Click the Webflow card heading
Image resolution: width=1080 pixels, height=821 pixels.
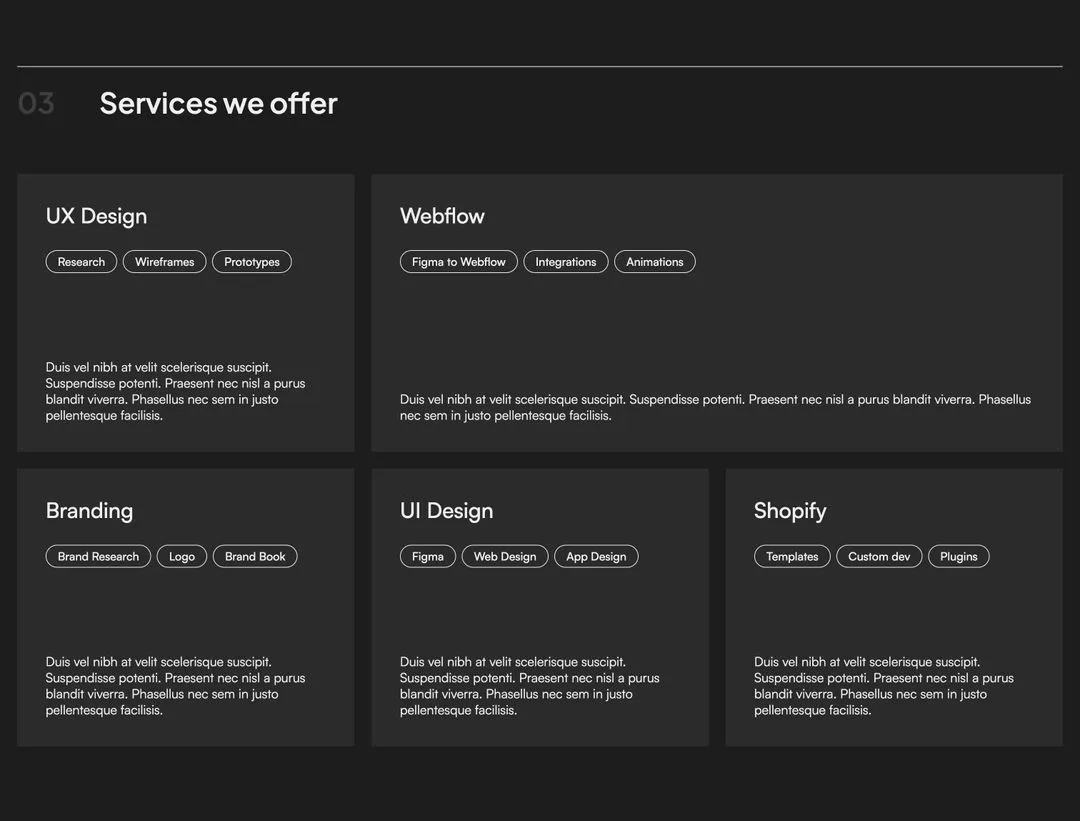click(442, 216)
